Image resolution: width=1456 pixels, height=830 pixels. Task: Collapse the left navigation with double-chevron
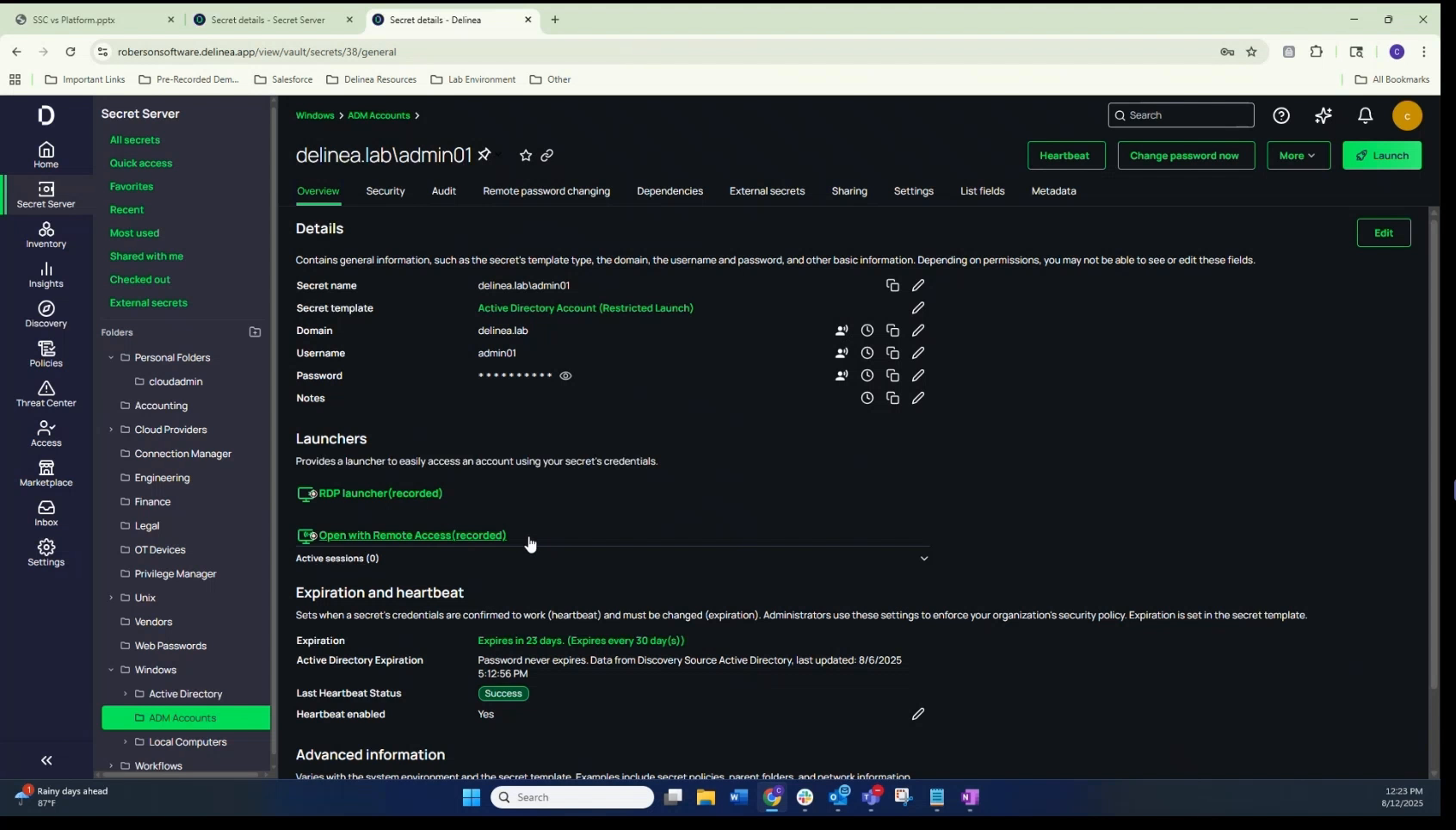click(x=46, y=760)
